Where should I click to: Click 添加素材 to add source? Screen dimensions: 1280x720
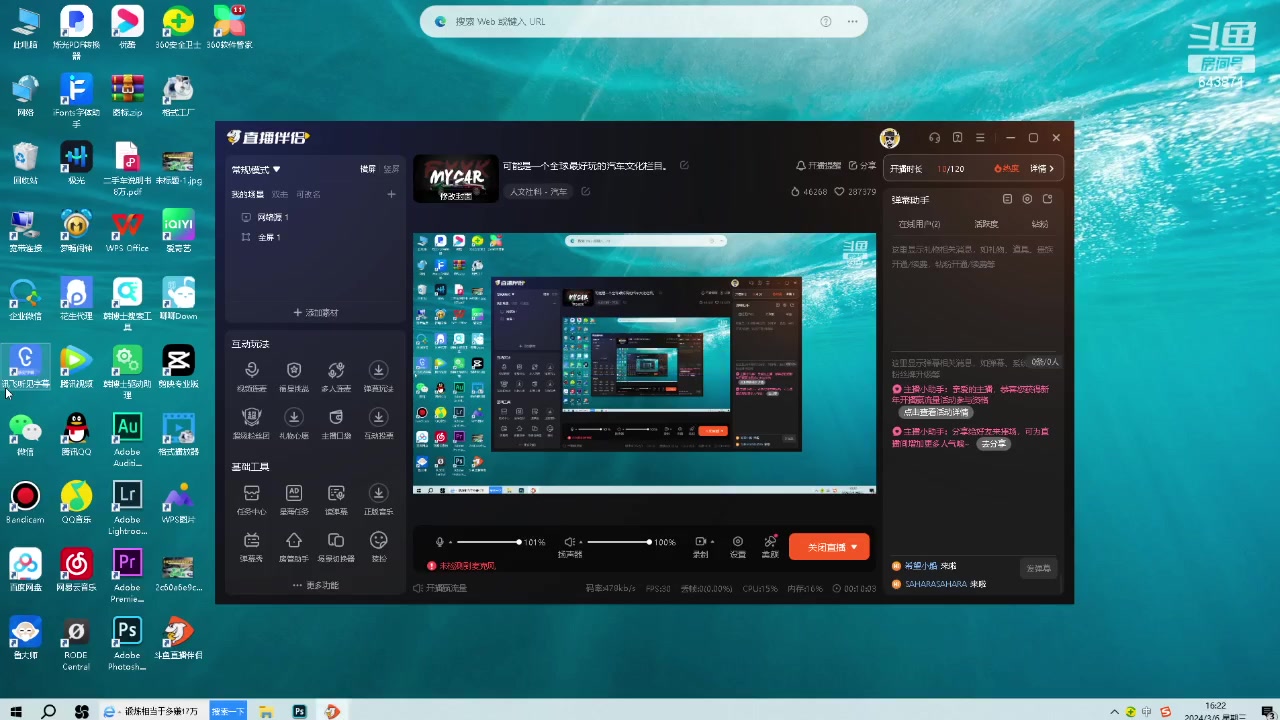(x=316, y=313)
